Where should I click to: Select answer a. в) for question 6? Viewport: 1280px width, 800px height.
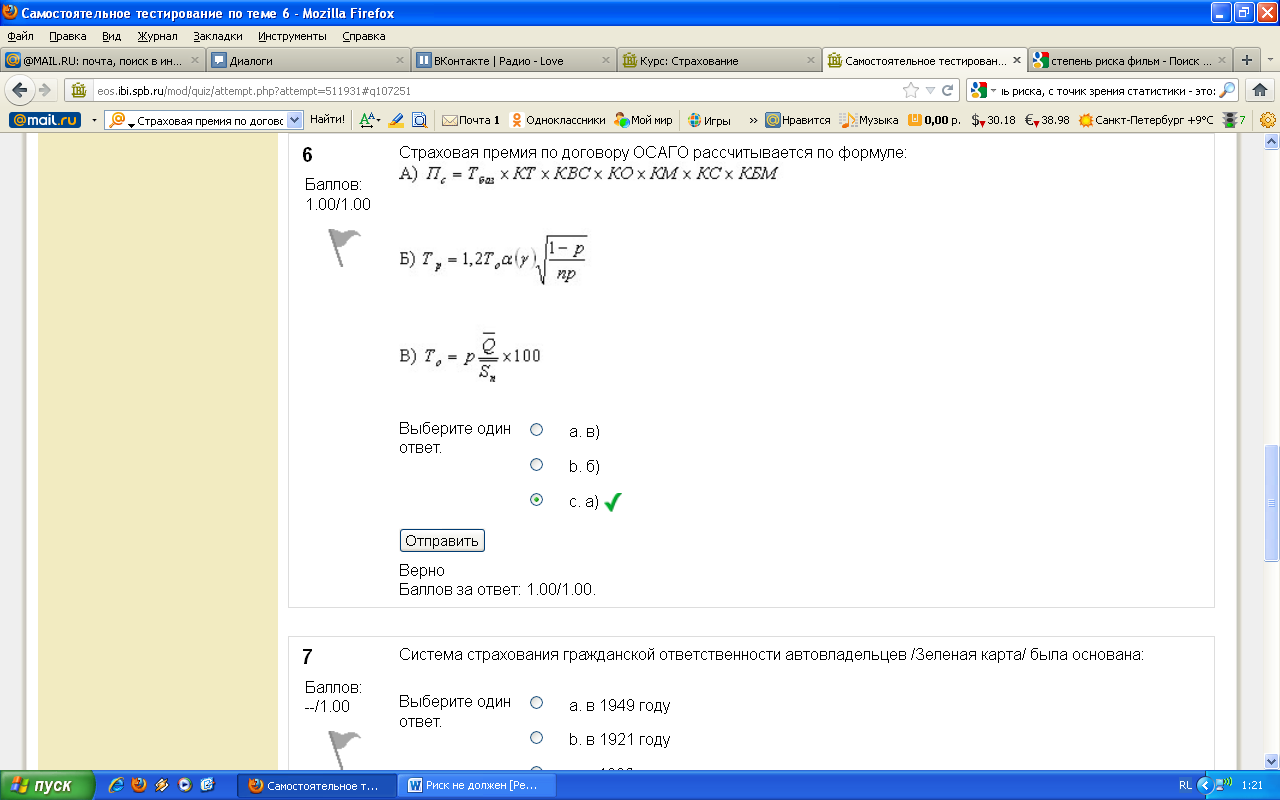click(x=536, y=429)
